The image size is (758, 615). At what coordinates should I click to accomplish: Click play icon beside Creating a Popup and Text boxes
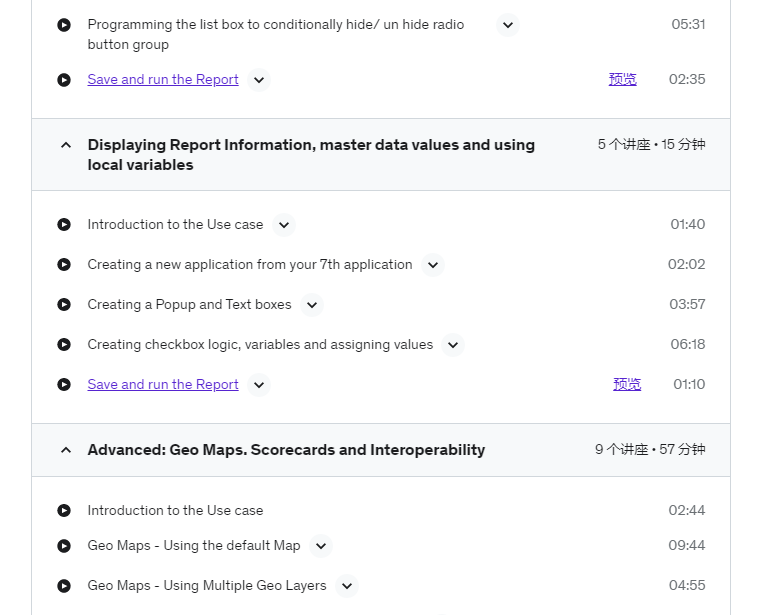(64, 305)
